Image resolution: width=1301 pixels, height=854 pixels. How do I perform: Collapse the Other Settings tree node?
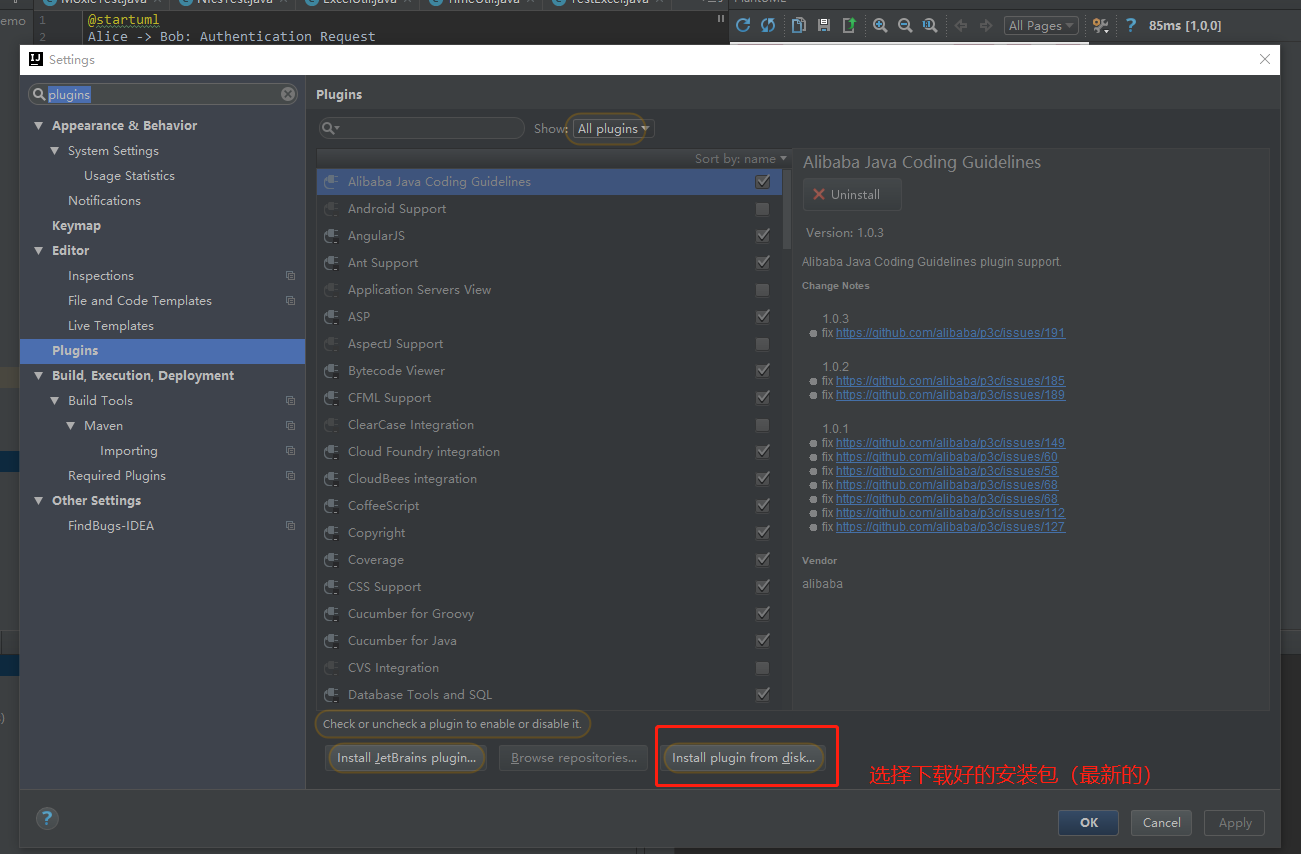pos(39,501)
